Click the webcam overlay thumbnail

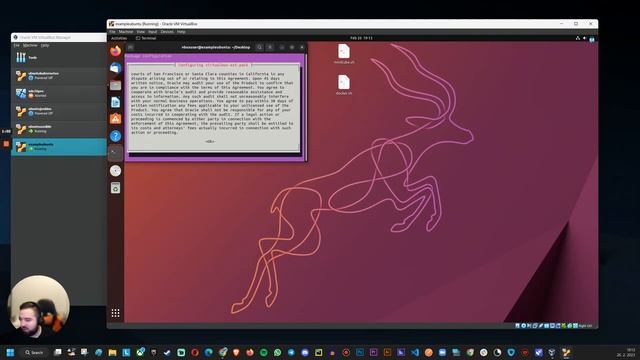38,307
